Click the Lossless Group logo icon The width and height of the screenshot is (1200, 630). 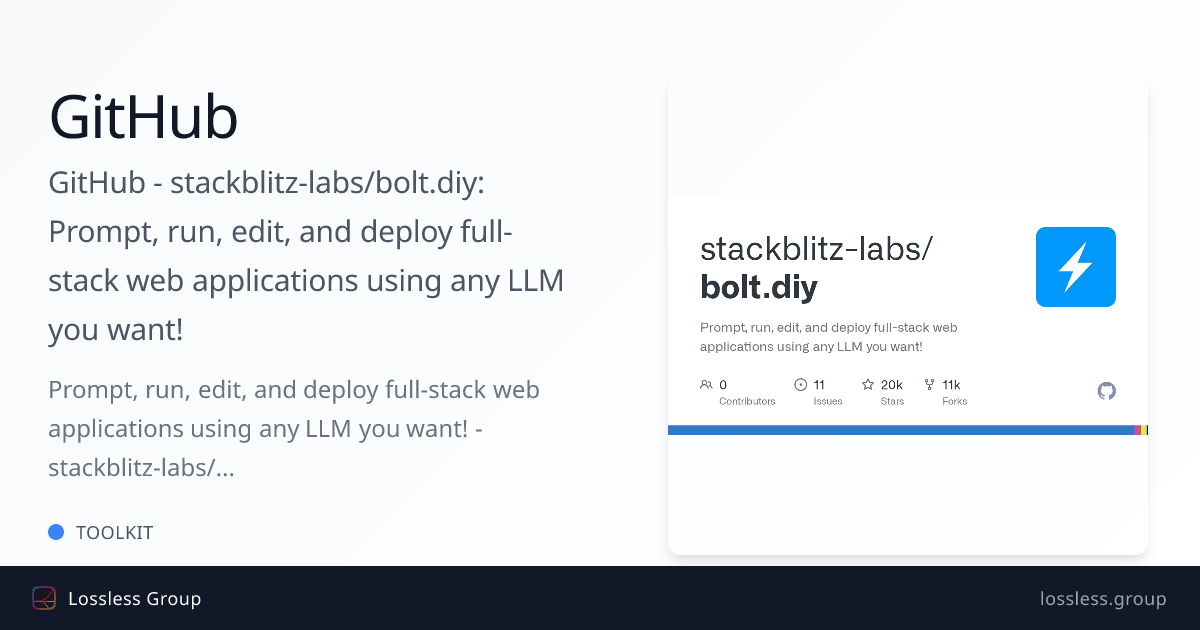click(x=44, y=598)
